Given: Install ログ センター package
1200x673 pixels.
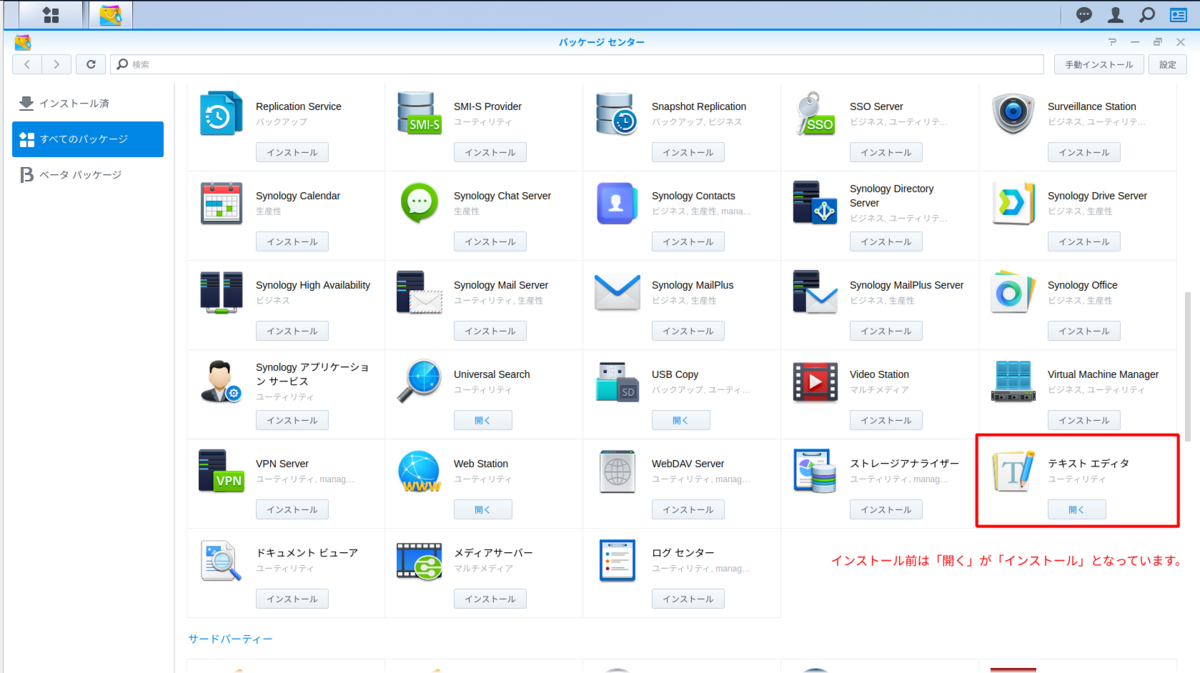Looking at the screenshot, I should point(688,599).
